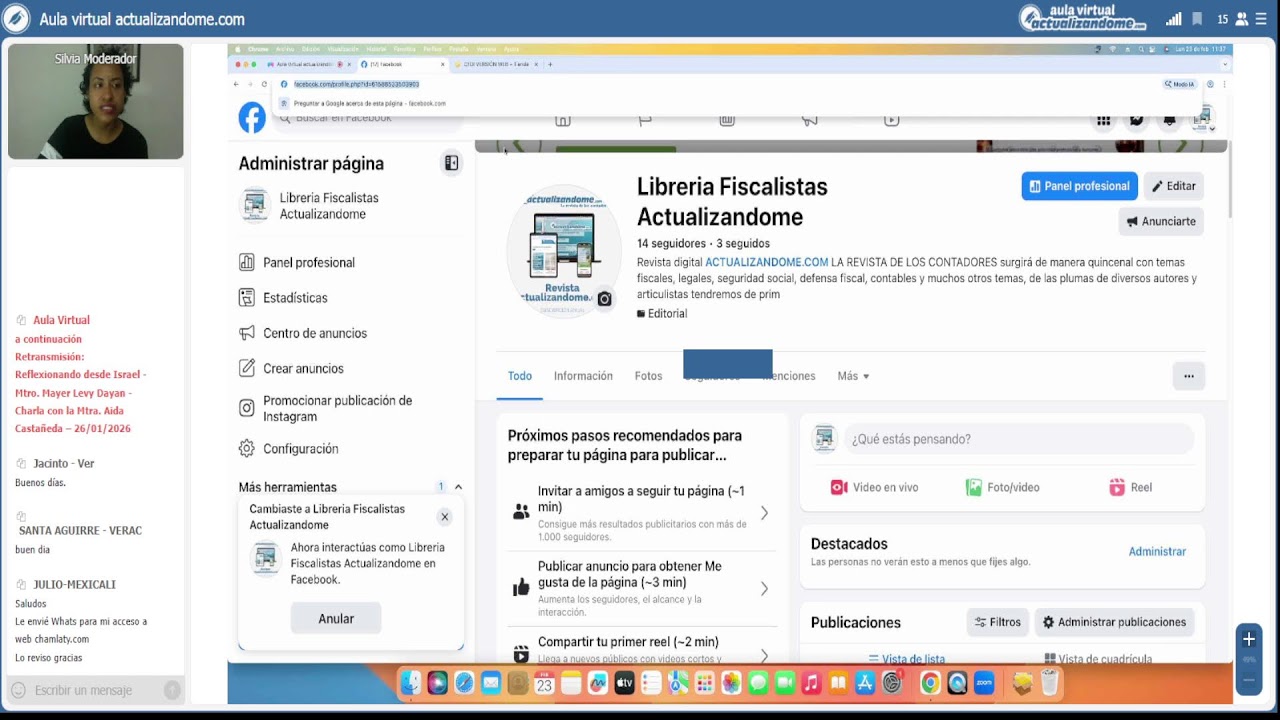Viewport: 1280px width, 720px height.
Task: Select the Menciones tab
Action: pos(790,376)
